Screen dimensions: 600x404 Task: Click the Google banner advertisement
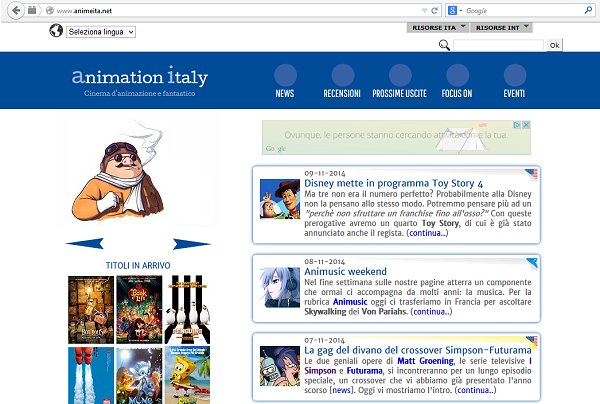pyautogui.click(x=396, y=138)
